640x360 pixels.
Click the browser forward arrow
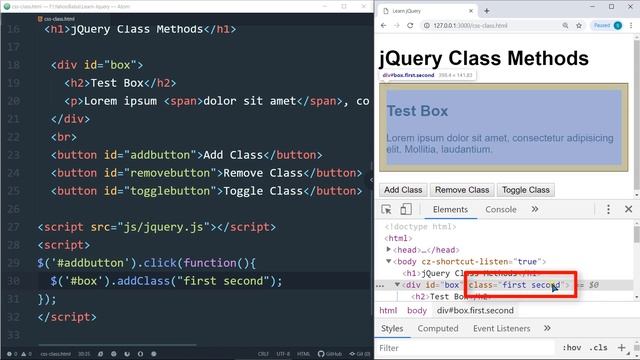[x=397, y=25]
